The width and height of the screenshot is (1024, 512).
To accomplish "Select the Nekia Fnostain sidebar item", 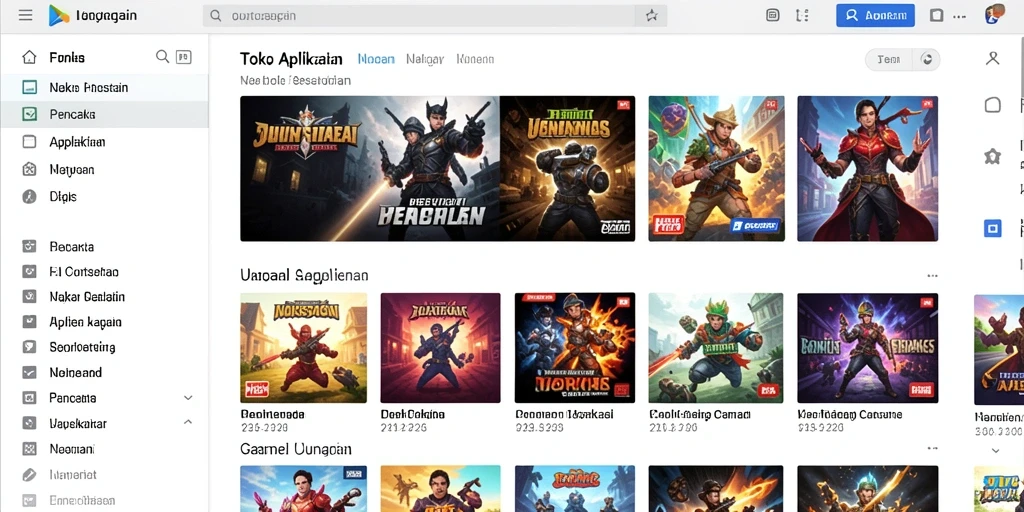I will point(104,88).
